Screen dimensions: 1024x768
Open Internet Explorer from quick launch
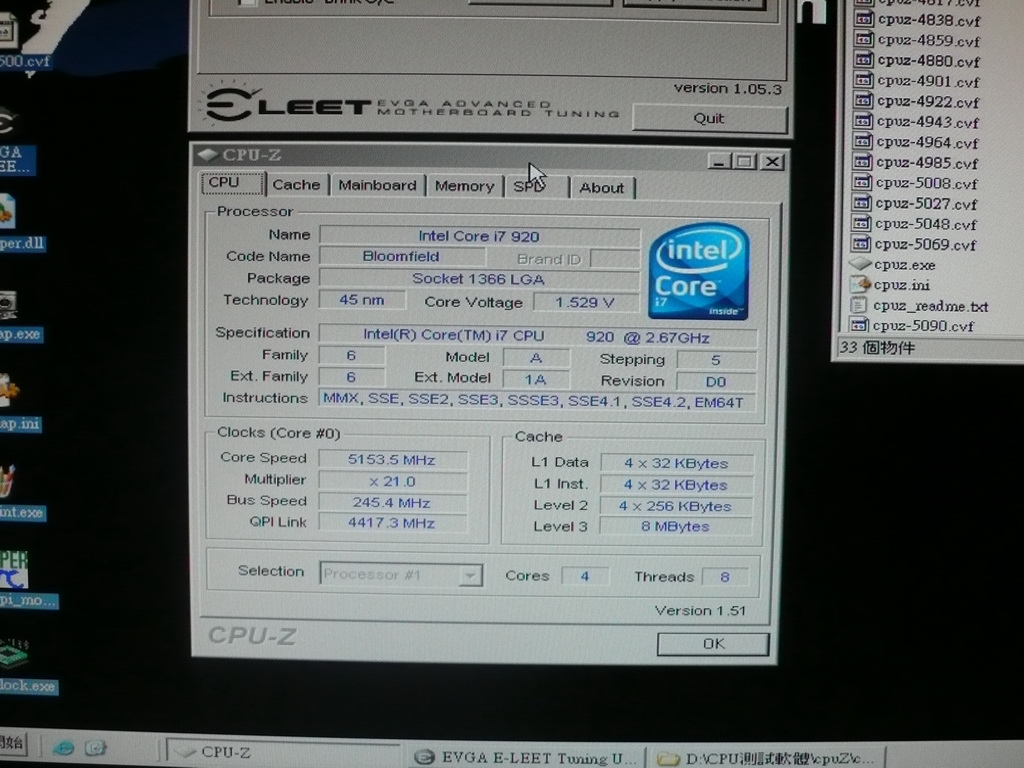pos(64,748)
